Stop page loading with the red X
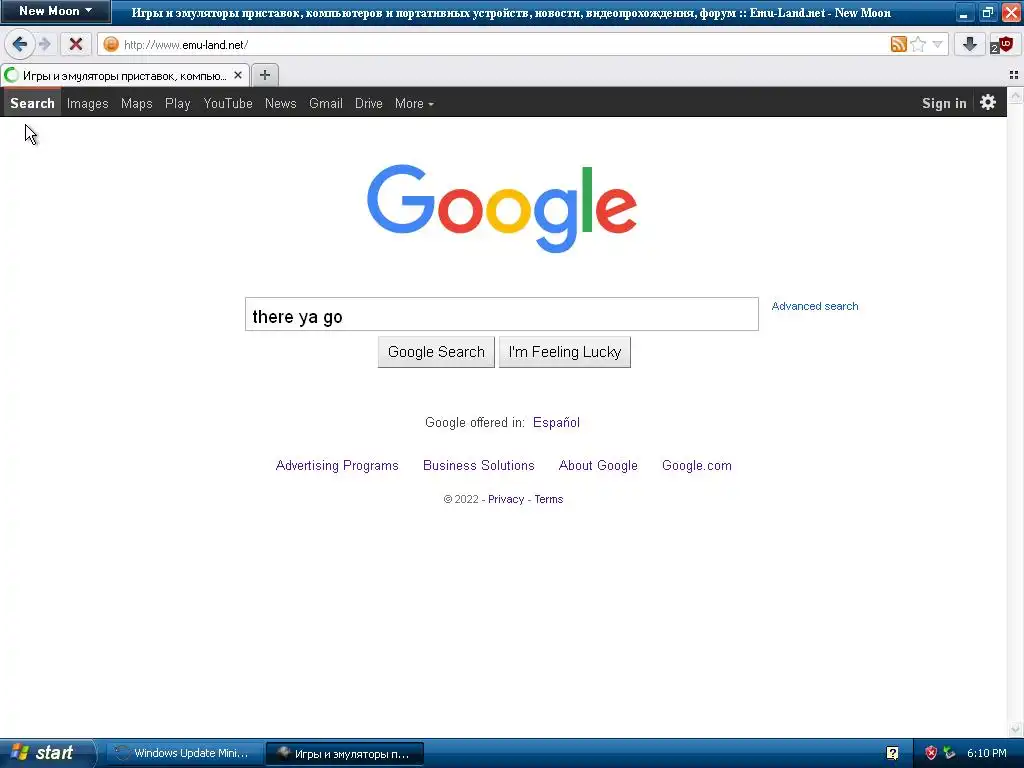Viewport: 1024px width, 768px height. (x=76, y=44)
